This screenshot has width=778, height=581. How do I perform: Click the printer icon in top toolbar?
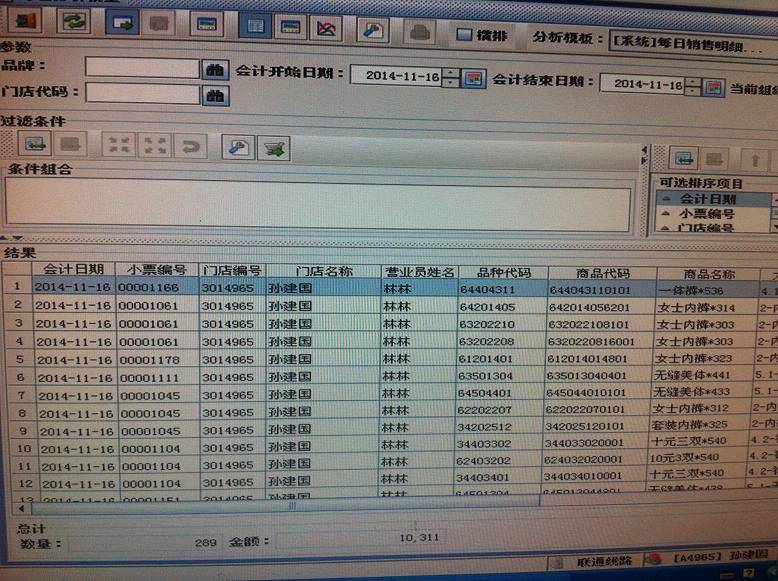pyautogui.click(x=419, y=31)
